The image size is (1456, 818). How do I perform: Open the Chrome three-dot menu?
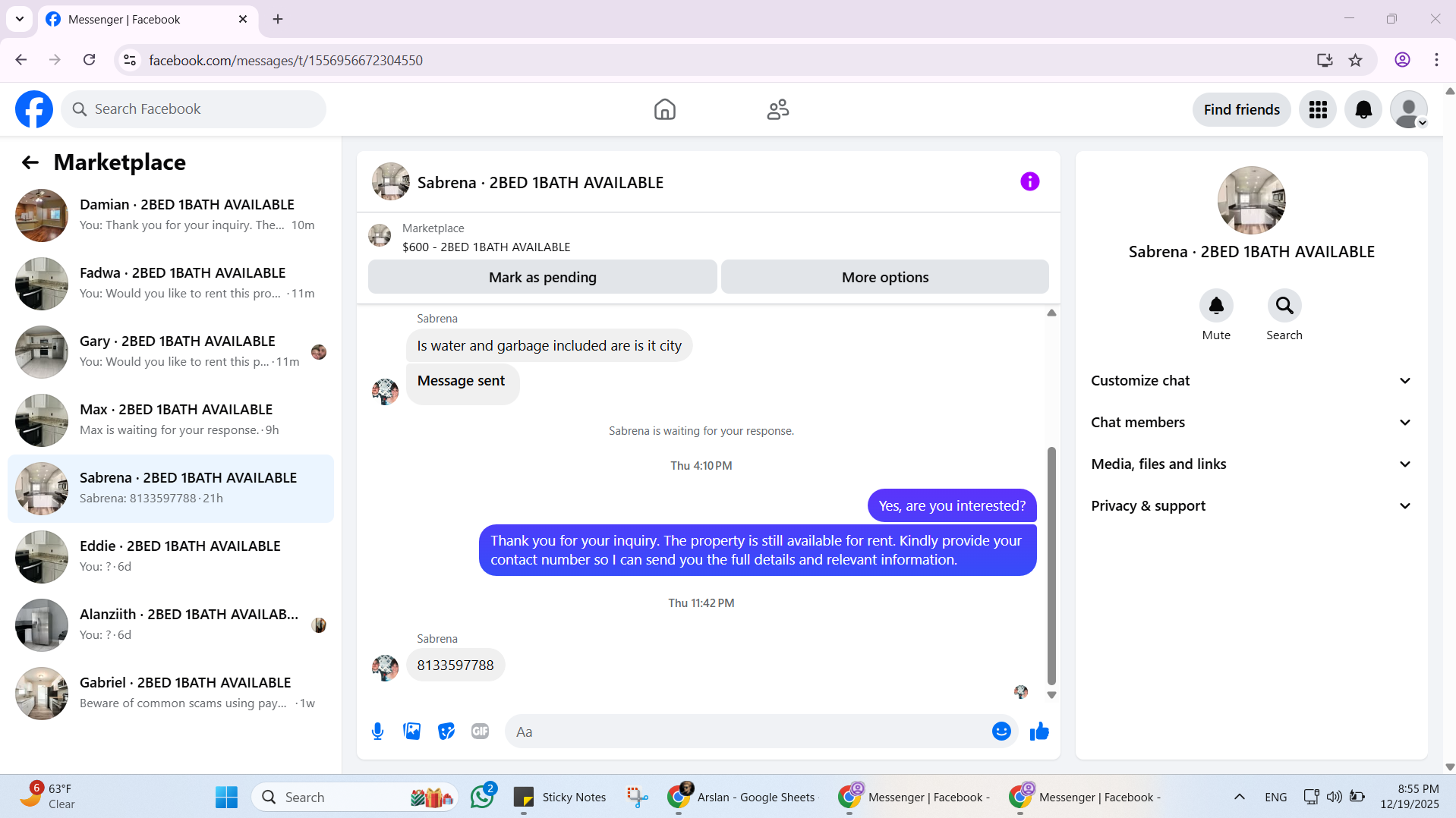pos(1436,60)
